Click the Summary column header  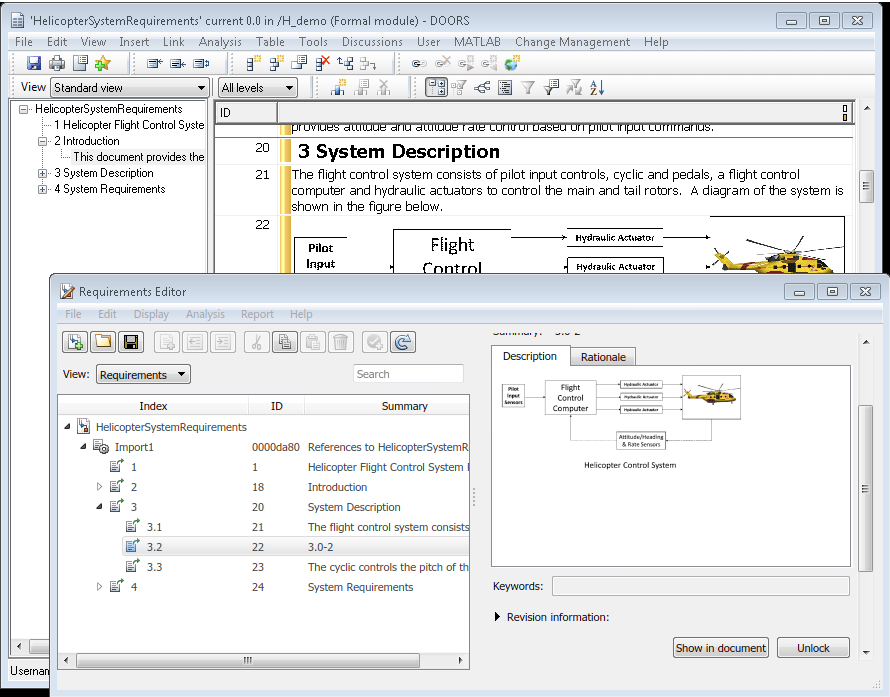point(387,406)
